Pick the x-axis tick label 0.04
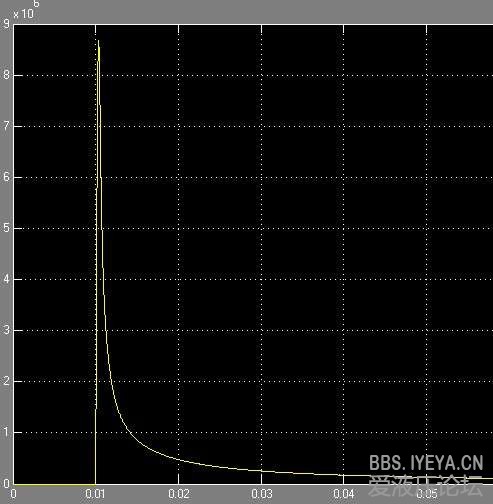 pos(344,494)
